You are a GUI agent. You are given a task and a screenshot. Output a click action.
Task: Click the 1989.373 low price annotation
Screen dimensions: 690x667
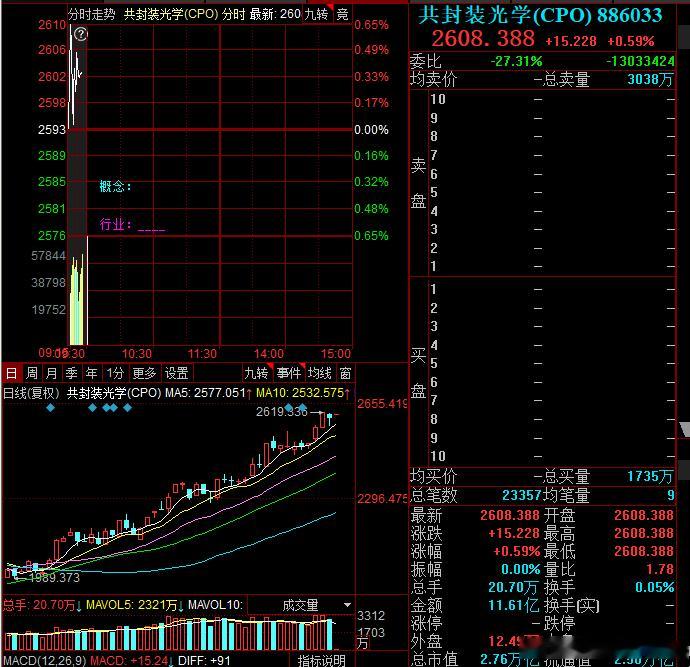click(55, 578)
